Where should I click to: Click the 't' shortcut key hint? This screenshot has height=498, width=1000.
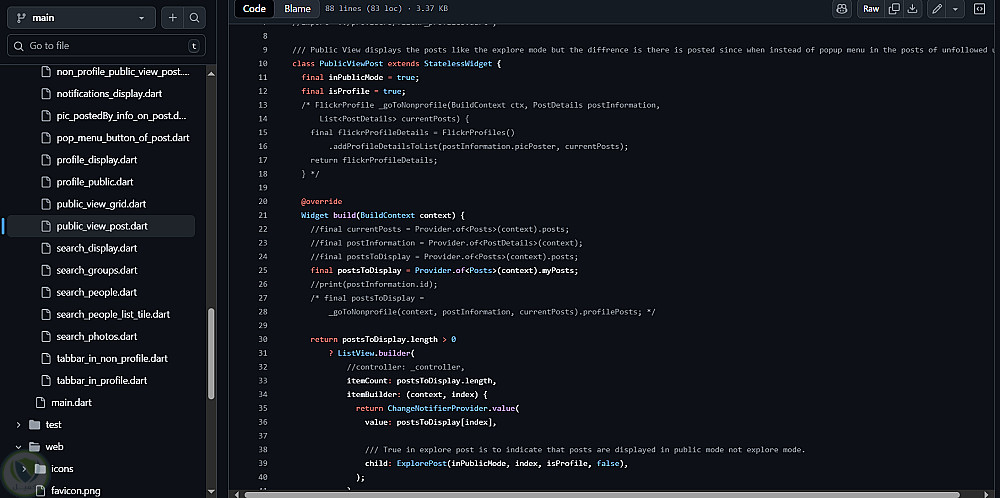pos(194,46)
